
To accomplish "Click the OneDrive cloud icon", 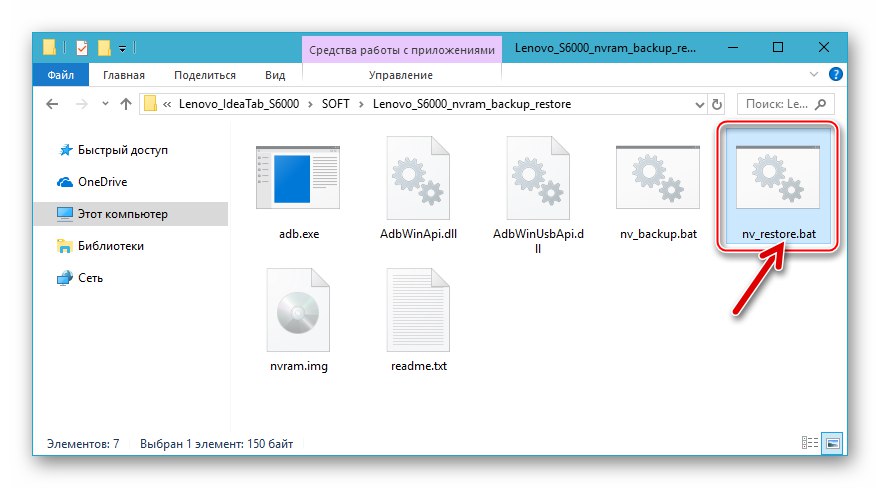I will pyautogui.click(x=65, y=182).
